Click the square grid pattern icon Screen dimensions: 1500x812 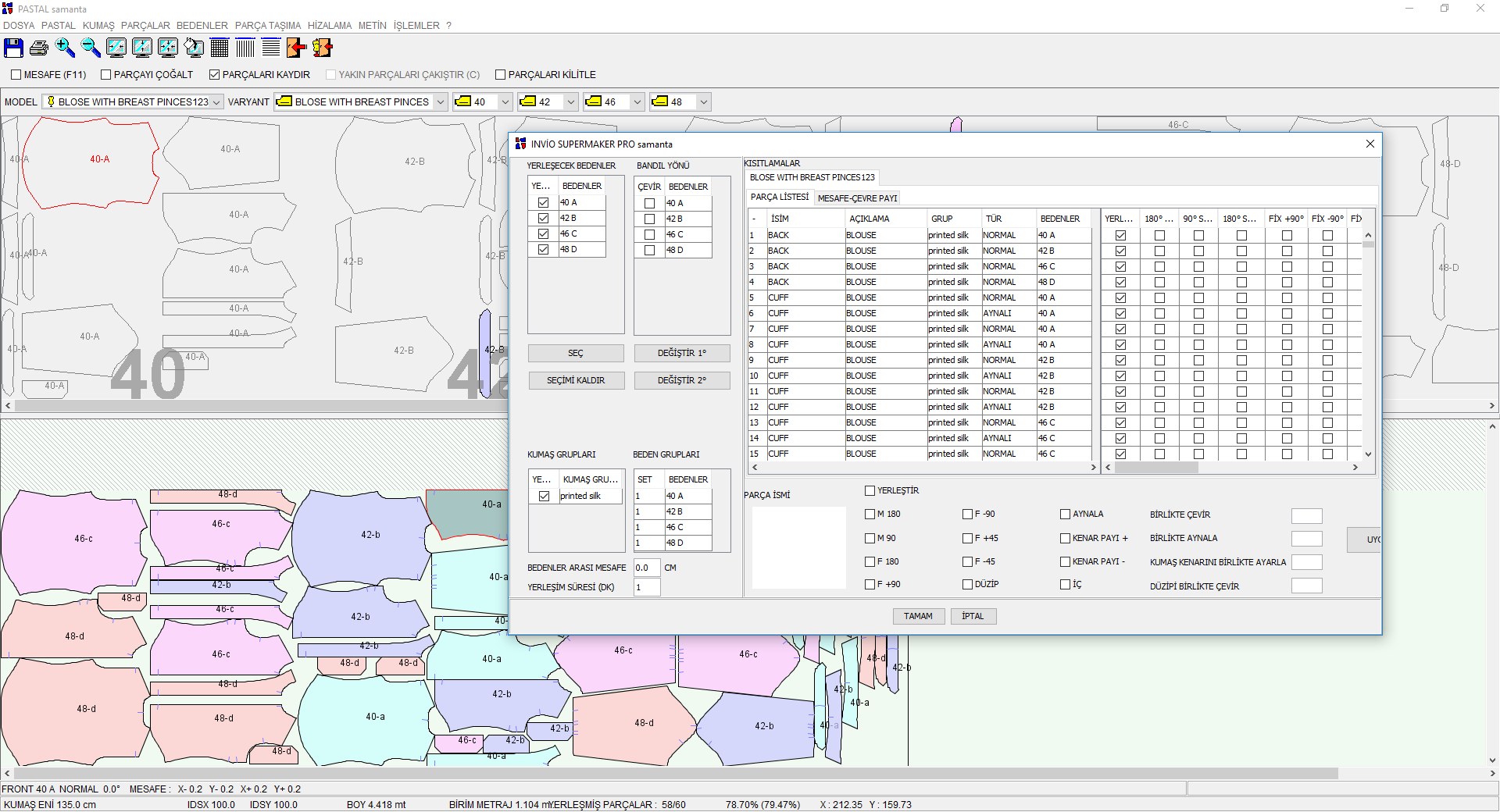click(220, 48)
